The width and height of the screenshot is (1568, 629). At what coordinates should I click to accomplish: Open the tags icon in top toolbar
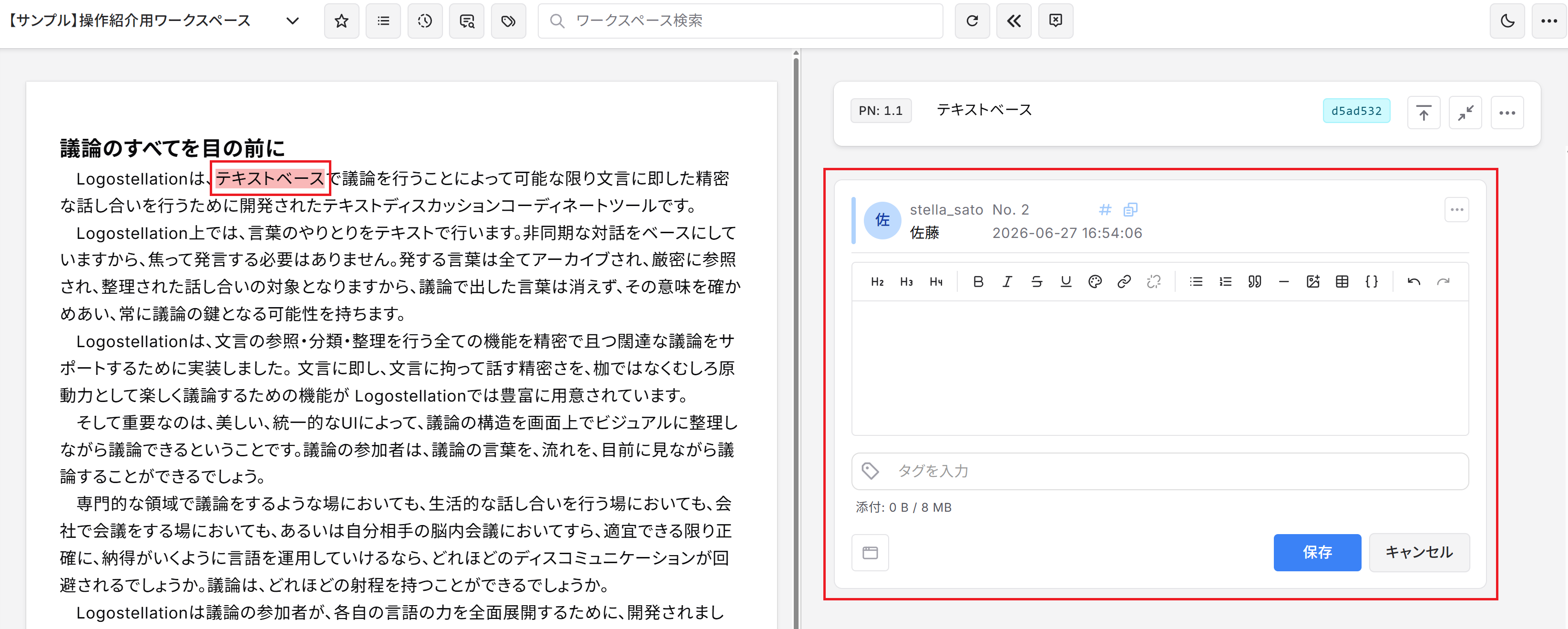[x=508, y=21]
